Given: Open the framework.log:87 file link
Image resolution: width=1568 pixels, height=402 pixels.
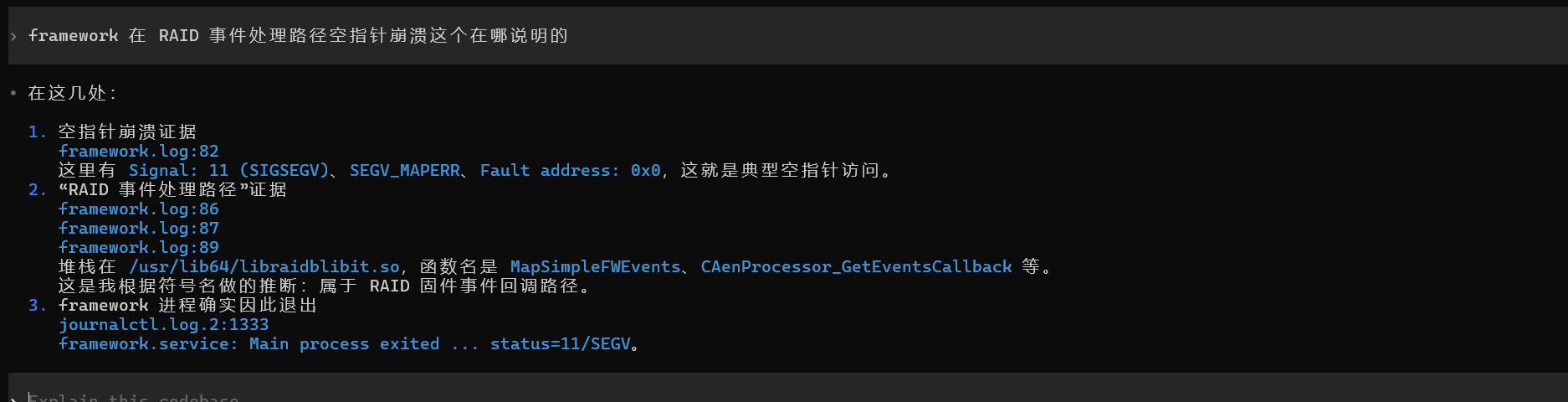Looking at the screenshot, I should click(138, 229).
